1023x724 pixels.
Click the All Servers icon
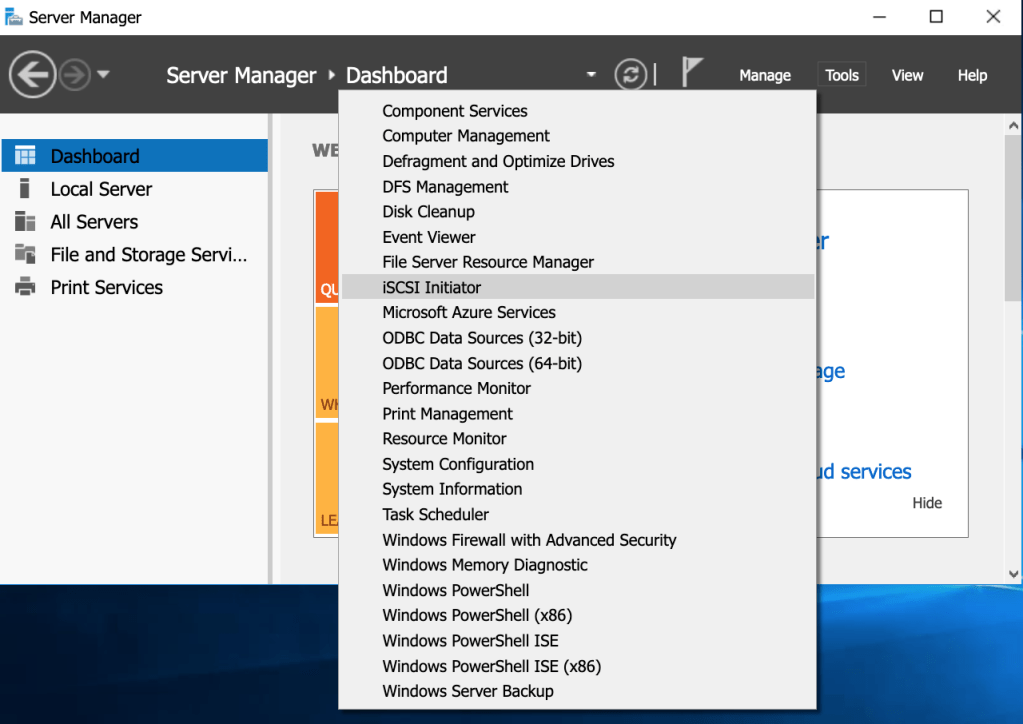(25, 222)
